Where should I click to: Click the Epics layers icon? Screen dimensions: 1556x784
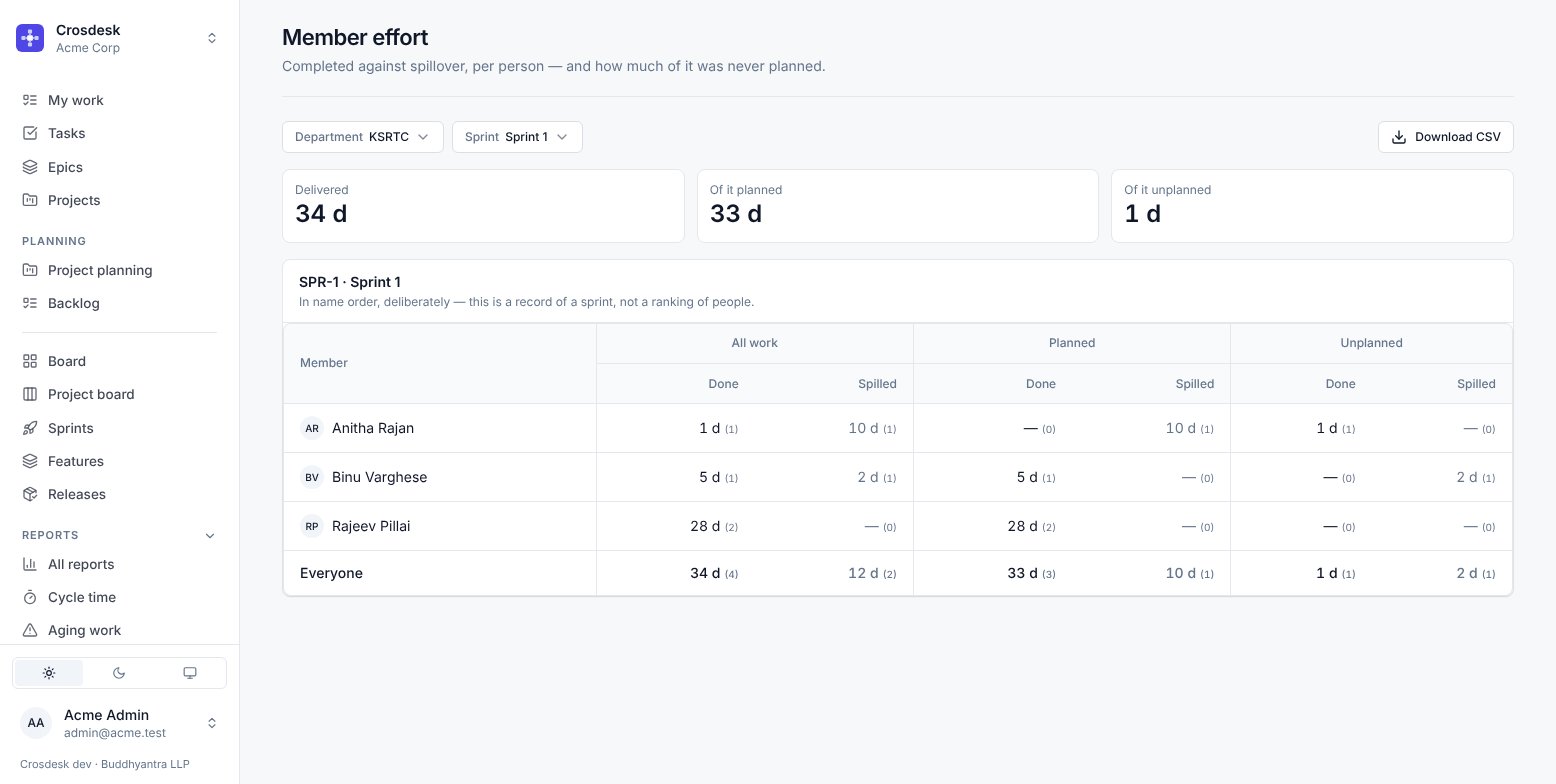pos(30,167)
